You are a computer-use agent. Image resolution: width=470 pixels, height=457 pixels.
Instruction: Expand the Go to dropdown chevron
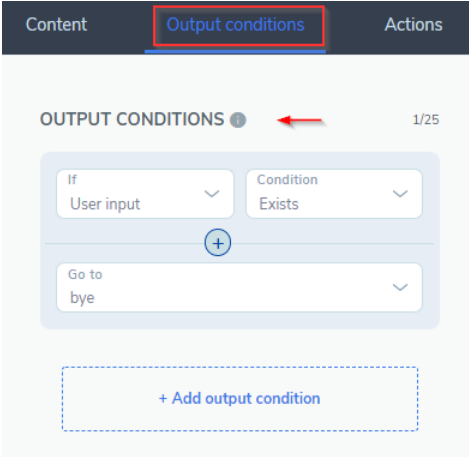tap(400, 287)
